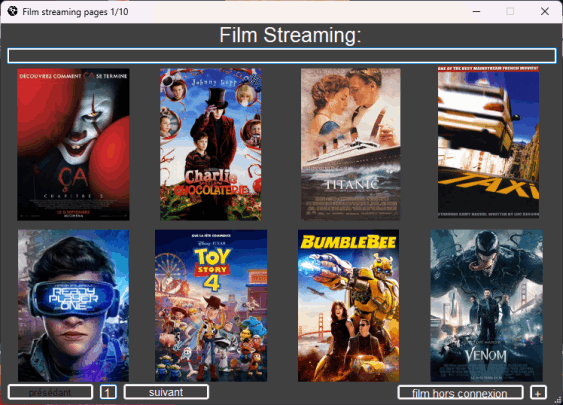
Task: Select the Toy Story 4 poster
Action: click(211, 306)
